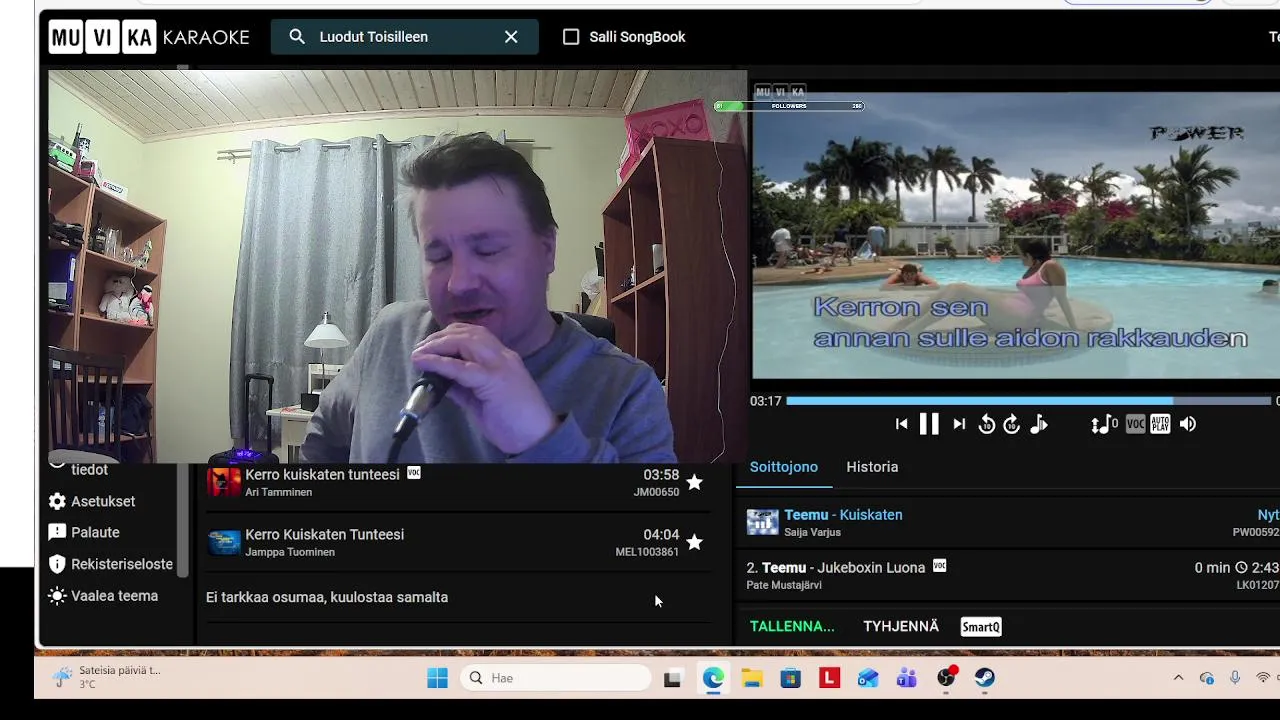Pause the karaoke playback
This screenshot has height=720, width=1280.
[929, 424]
